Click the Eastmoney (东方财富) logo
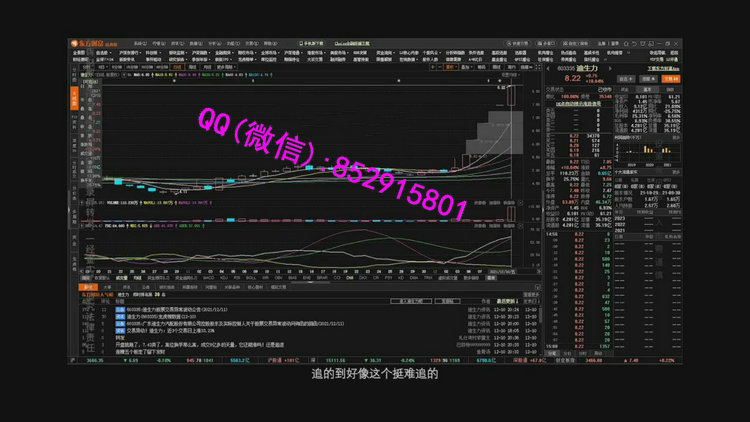This screenshot has height=422, width=750. point(89,44)
